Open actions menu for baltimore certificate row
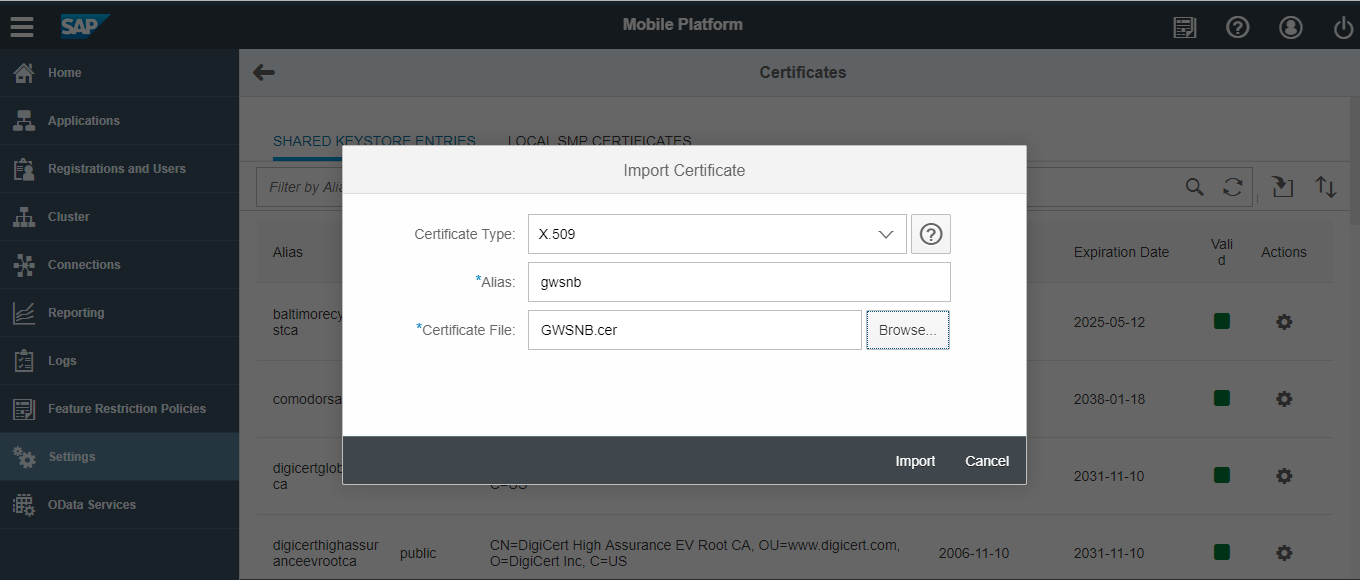The height and width of the screenshot is (580, 1360). (1284, 322)
